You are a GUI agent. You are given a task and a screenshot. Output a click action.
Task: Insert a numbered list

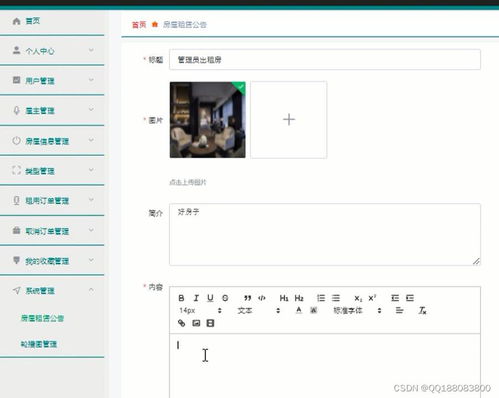(x=321, y=298)
